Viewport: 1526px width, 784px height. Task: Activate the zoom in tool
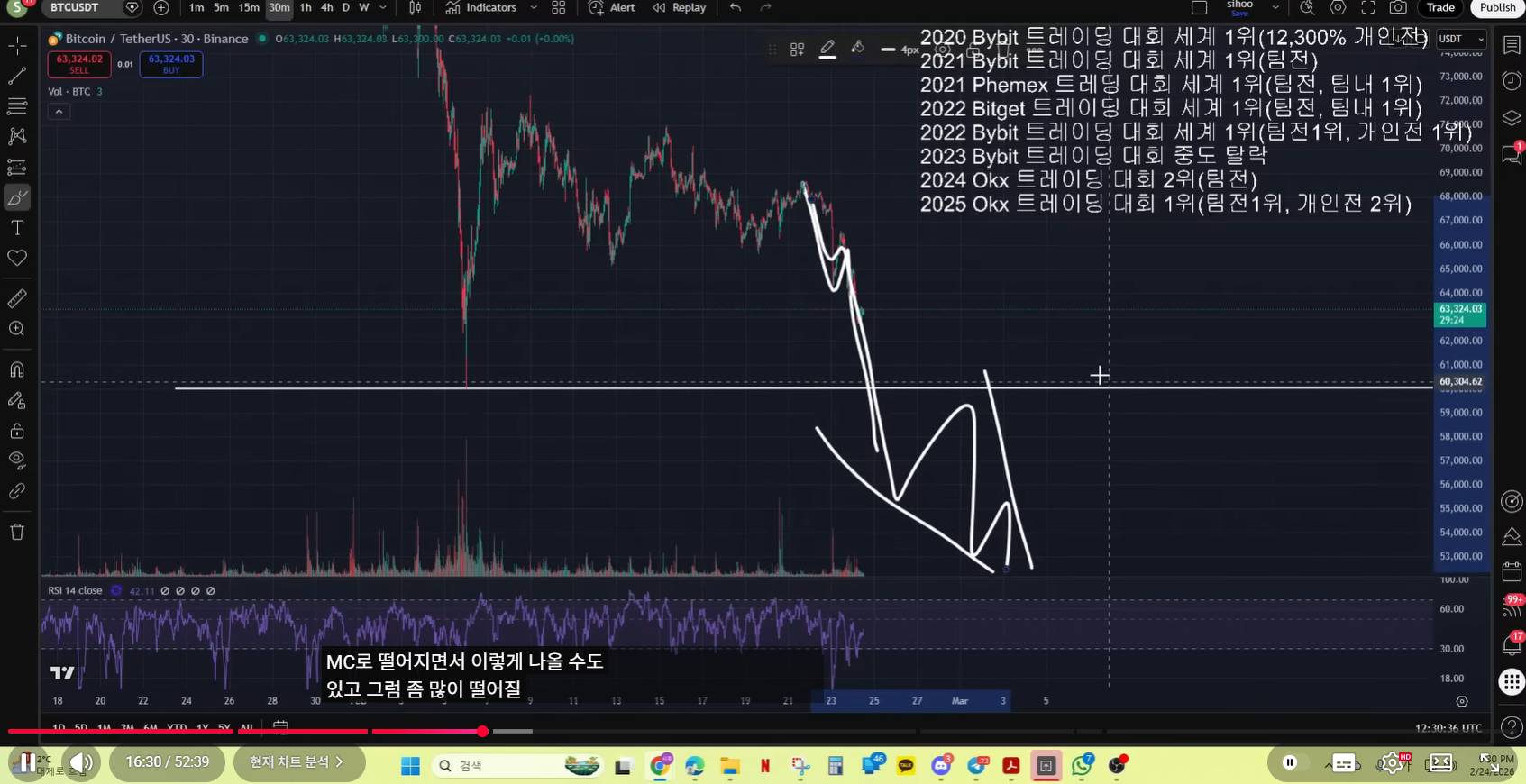click(x=17, y=329)
